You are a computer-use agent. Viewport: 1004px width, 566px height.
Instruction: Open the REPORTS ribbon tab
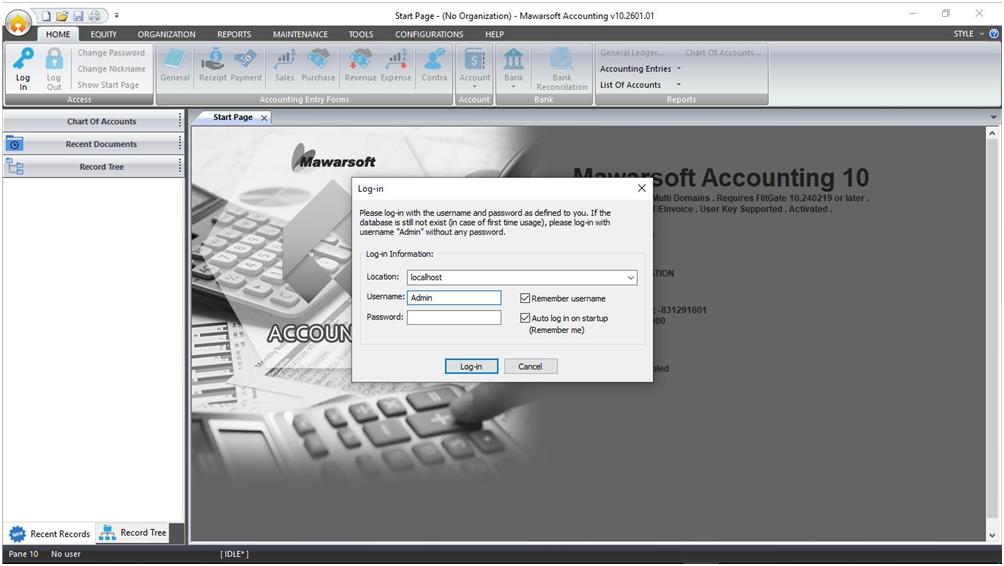234,34
